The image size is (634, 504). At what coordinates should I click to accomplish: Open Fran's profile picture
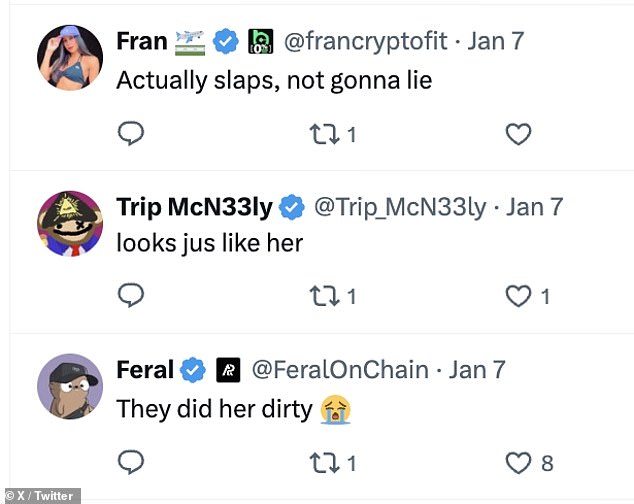click(70, 56)
